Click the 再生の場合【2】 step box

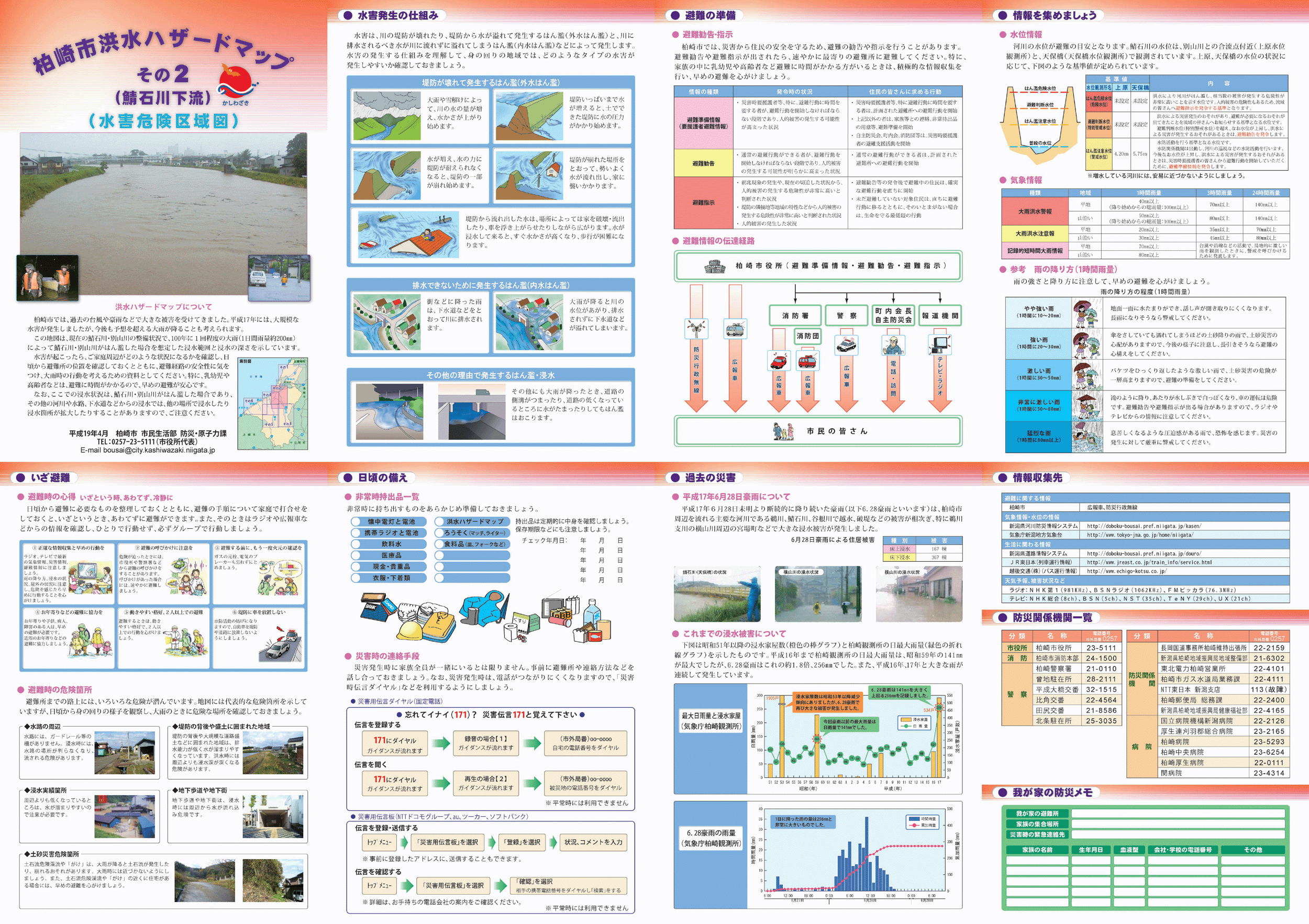pyautogui.click(x=486, y=783)
